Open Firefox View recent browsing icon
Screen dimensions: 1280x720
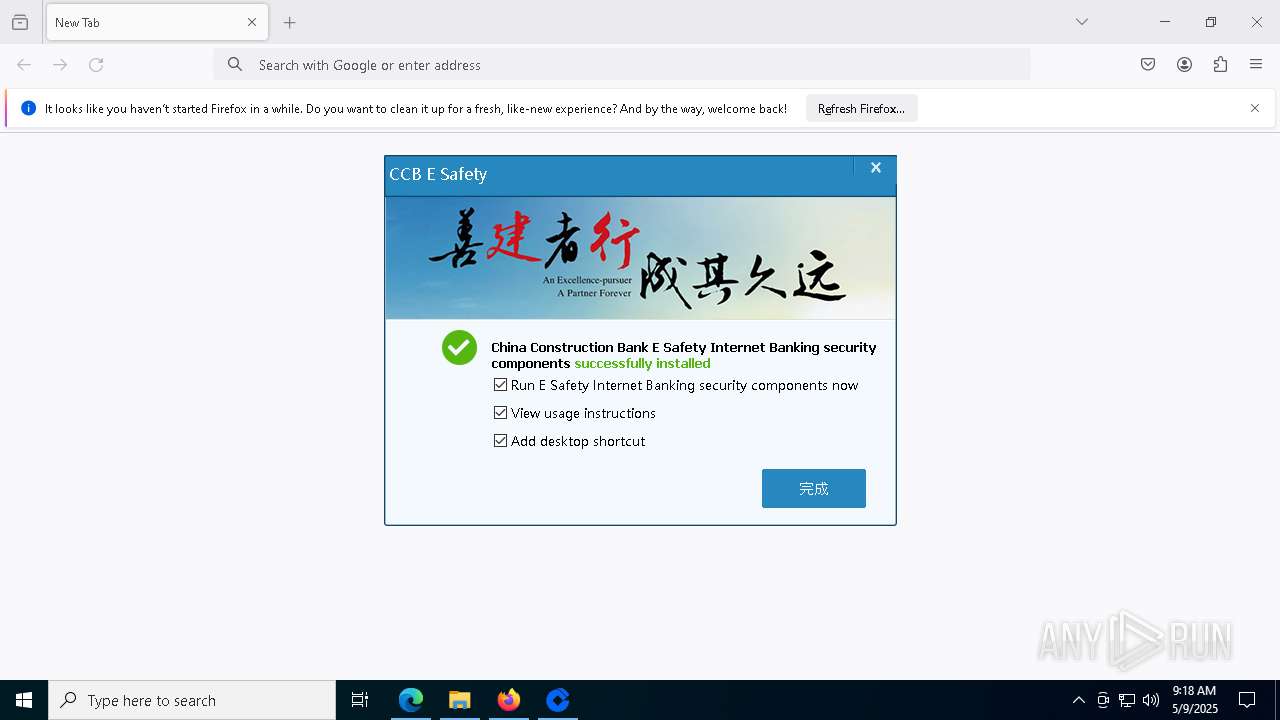pos(20,22)
